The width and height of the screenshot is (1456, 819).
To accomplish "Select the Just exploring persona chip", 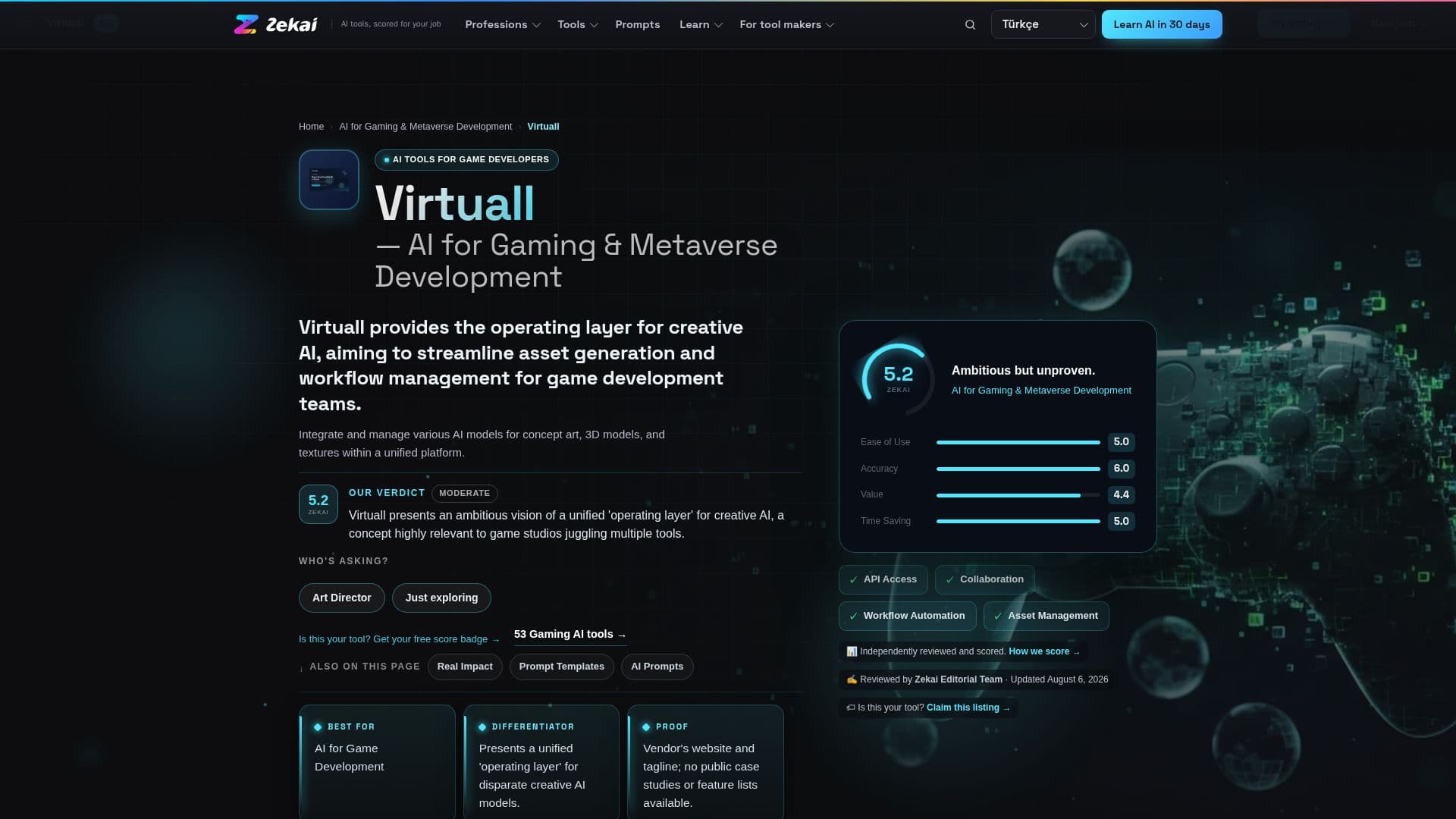I will [x=441, y=598].
